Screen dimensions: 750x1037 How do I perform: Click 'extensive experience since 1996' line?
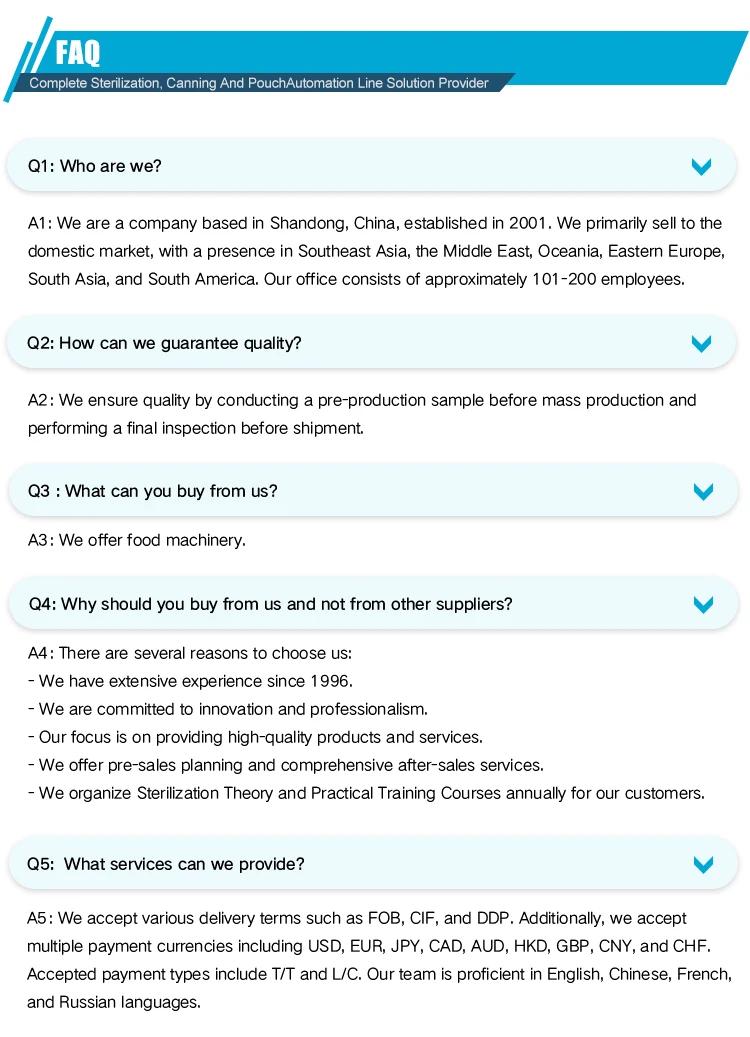click(190, 681)
